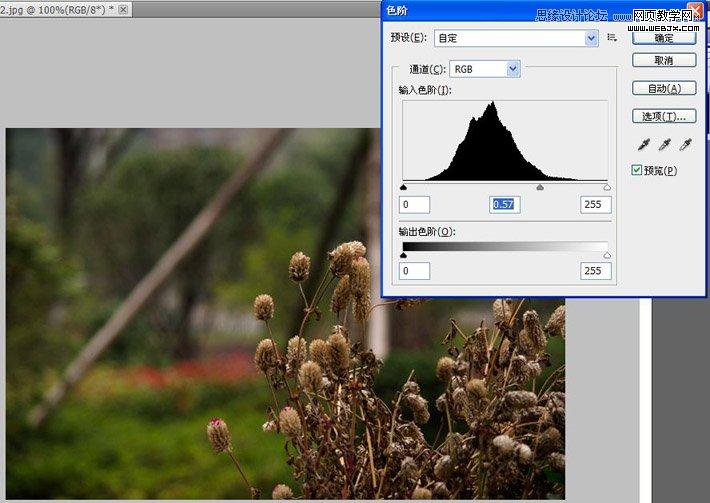Screen dimensions: 710x503
Task: Click the 确定 OK button
Action: [664, 38]
